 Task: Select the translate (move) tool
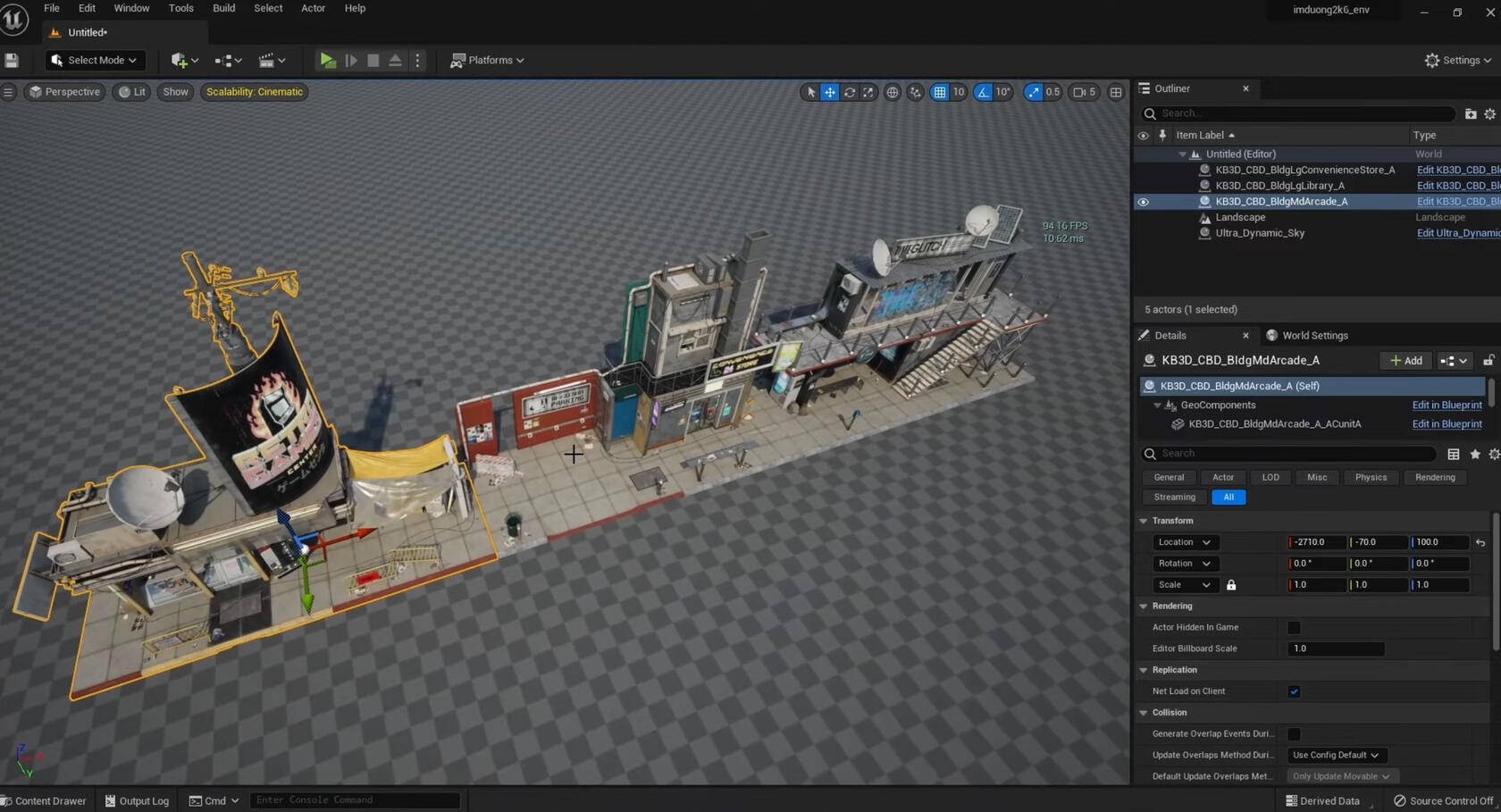coord(830,92)
